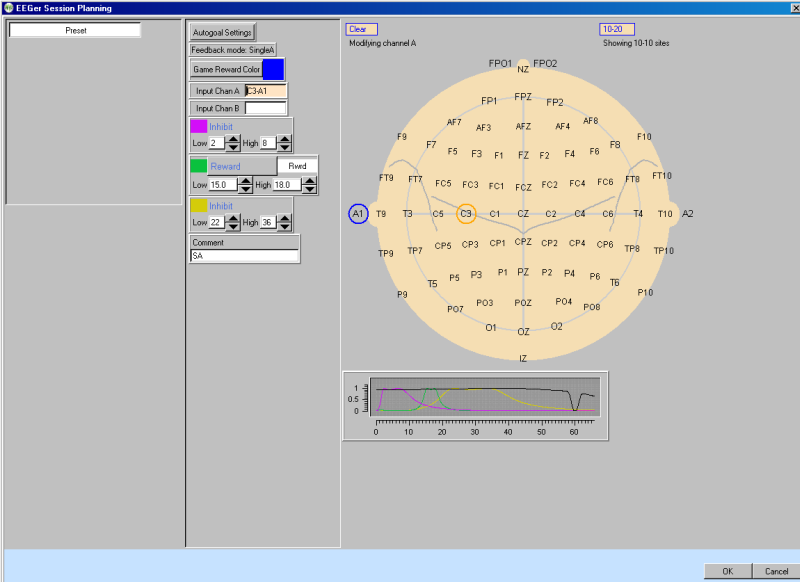The image size is (800, 582).
Task: Toggle the 10-20 site display button
Action: click(x=617, y=30)
